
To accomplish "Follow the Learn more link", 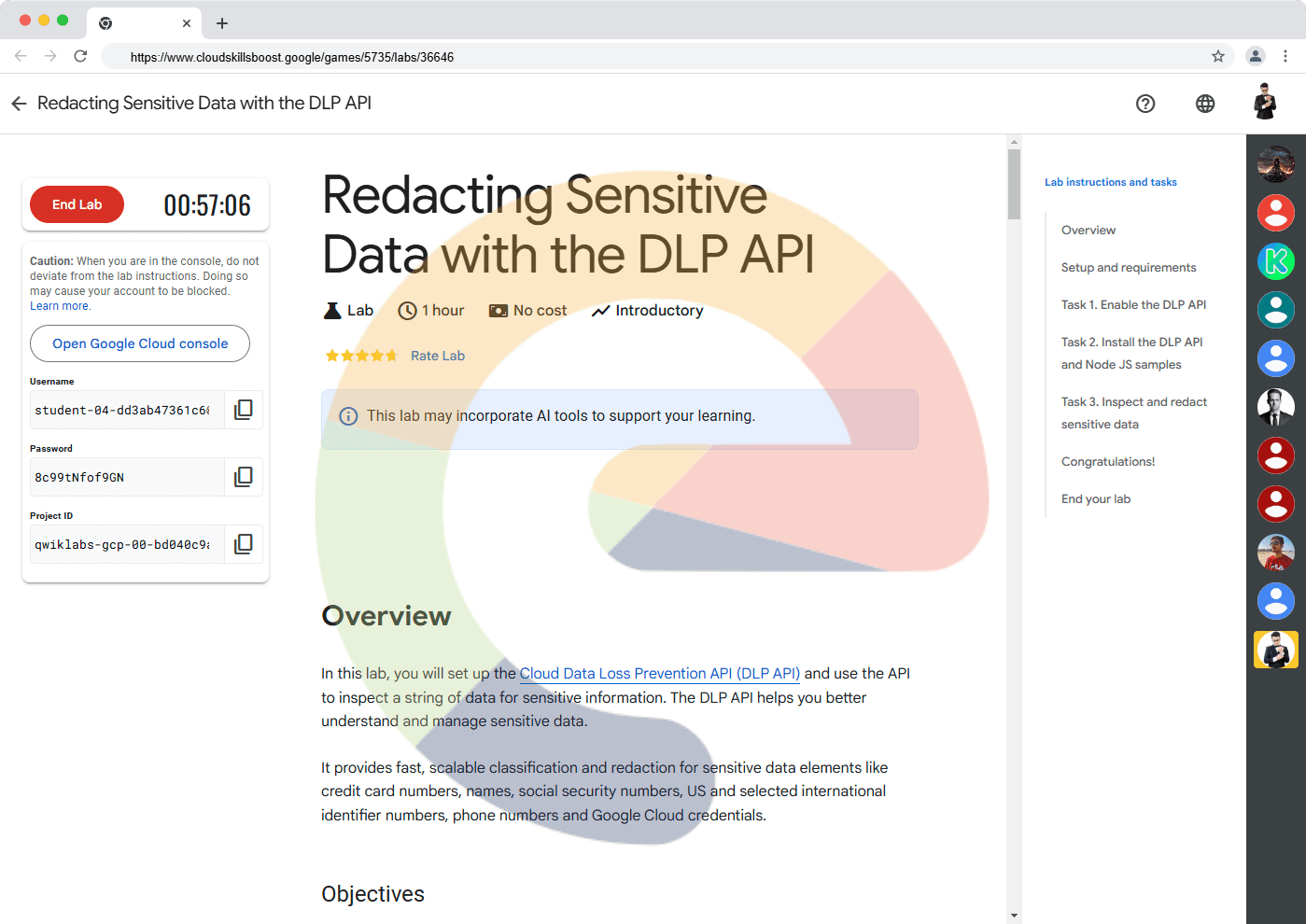I will [x=60, y=306].
